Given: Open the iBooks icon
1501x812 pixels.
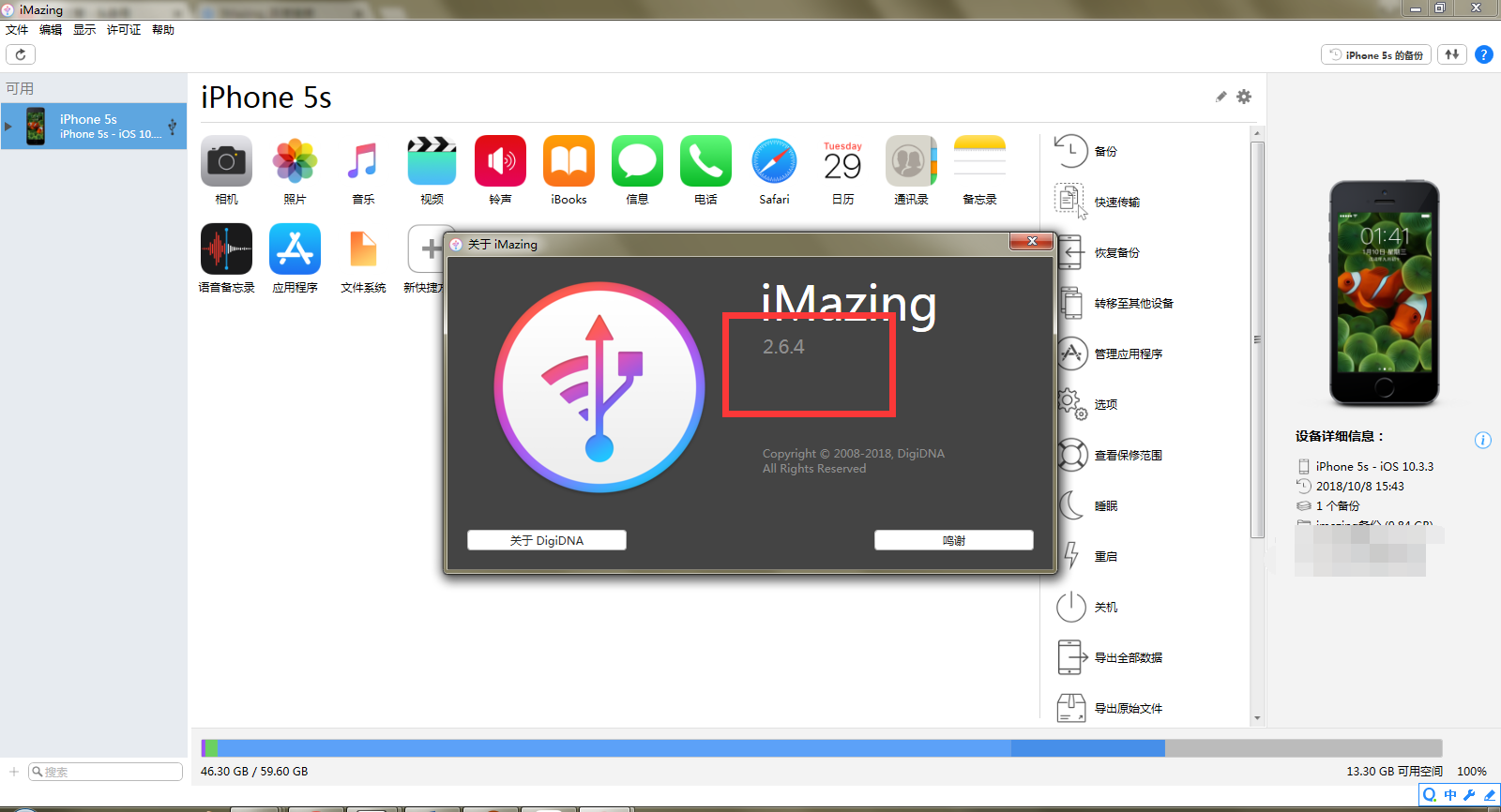Looking at the screenshot, I should pyautogui.click(x=569, y=161).
